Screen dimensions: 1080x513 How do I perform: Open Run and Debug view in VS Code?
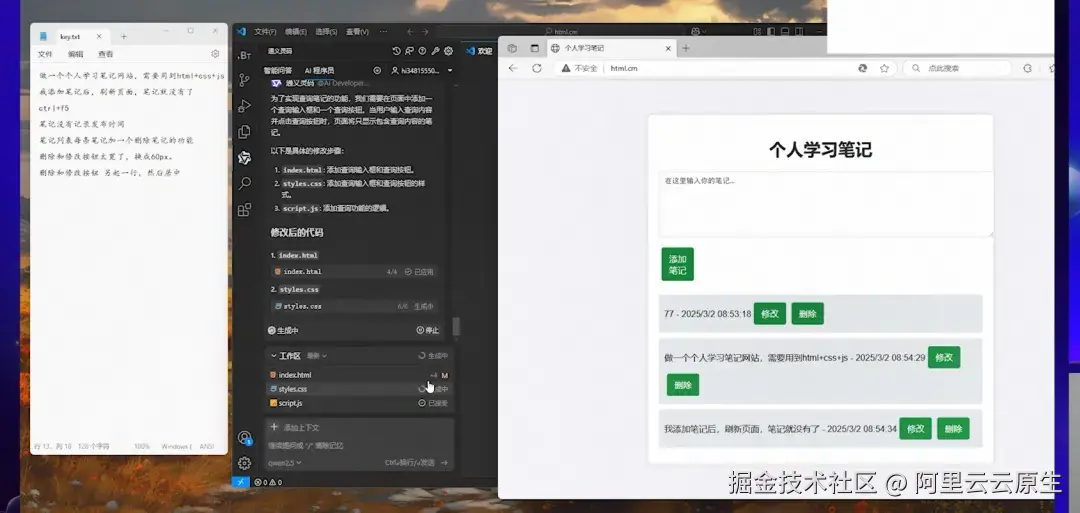[x=244, y=106]
